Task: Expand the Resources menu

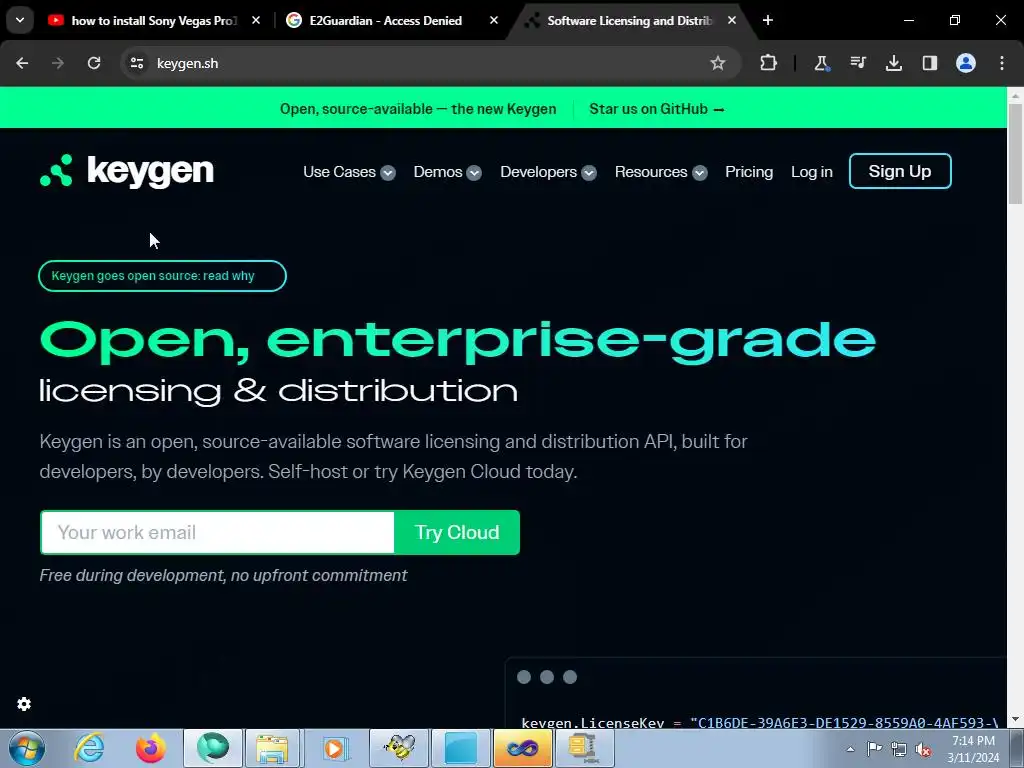Action: point(661,172)
